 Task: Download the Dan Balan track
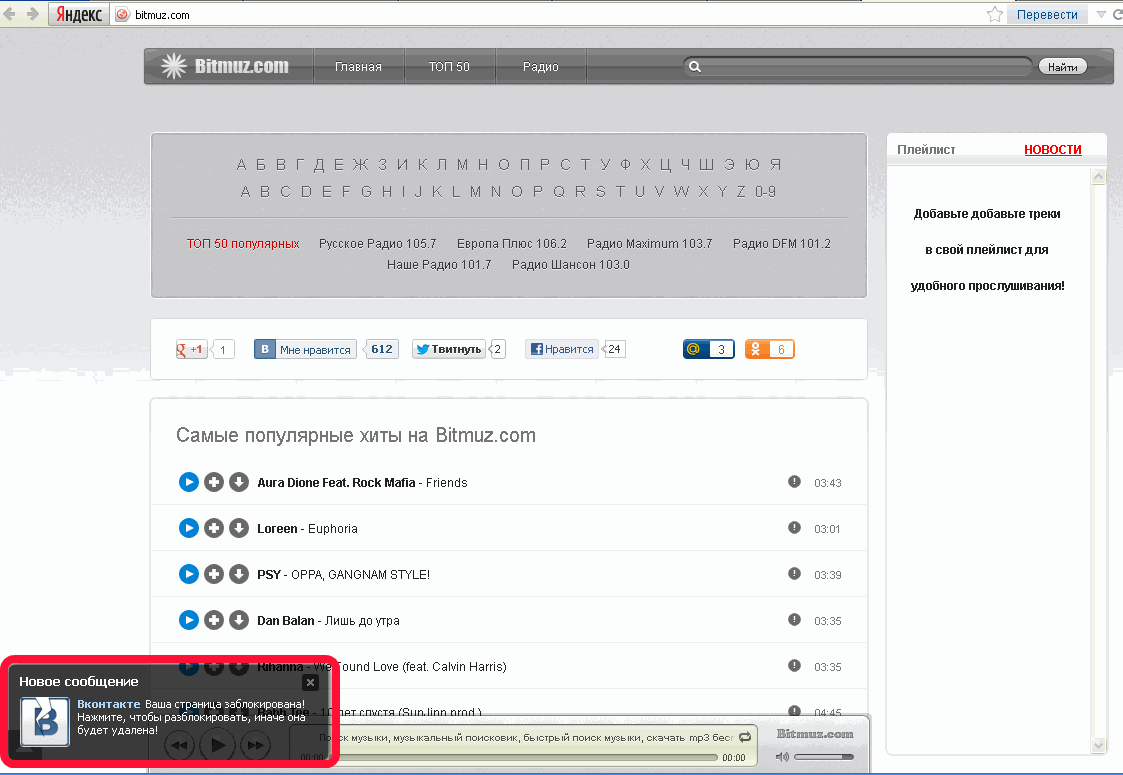click(x=238, y=620)
